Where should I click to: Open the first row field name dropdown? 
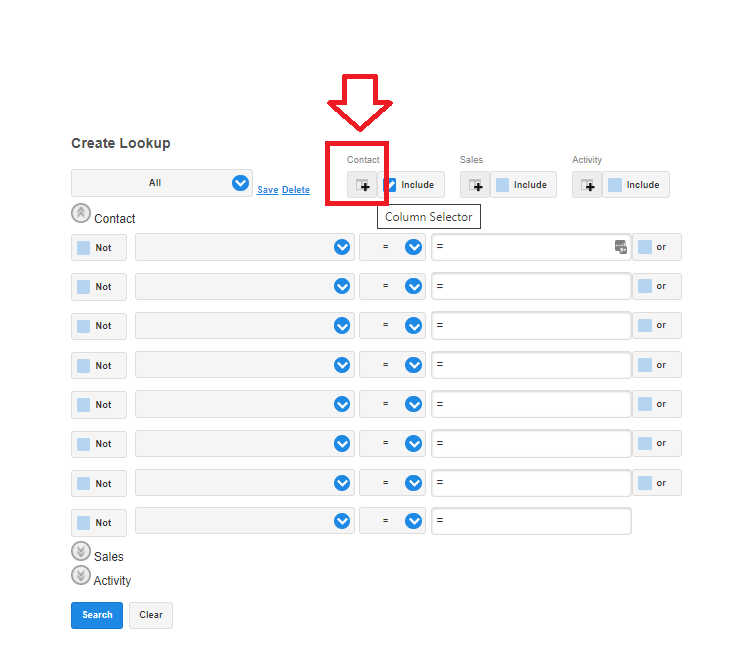click(342, 247)
